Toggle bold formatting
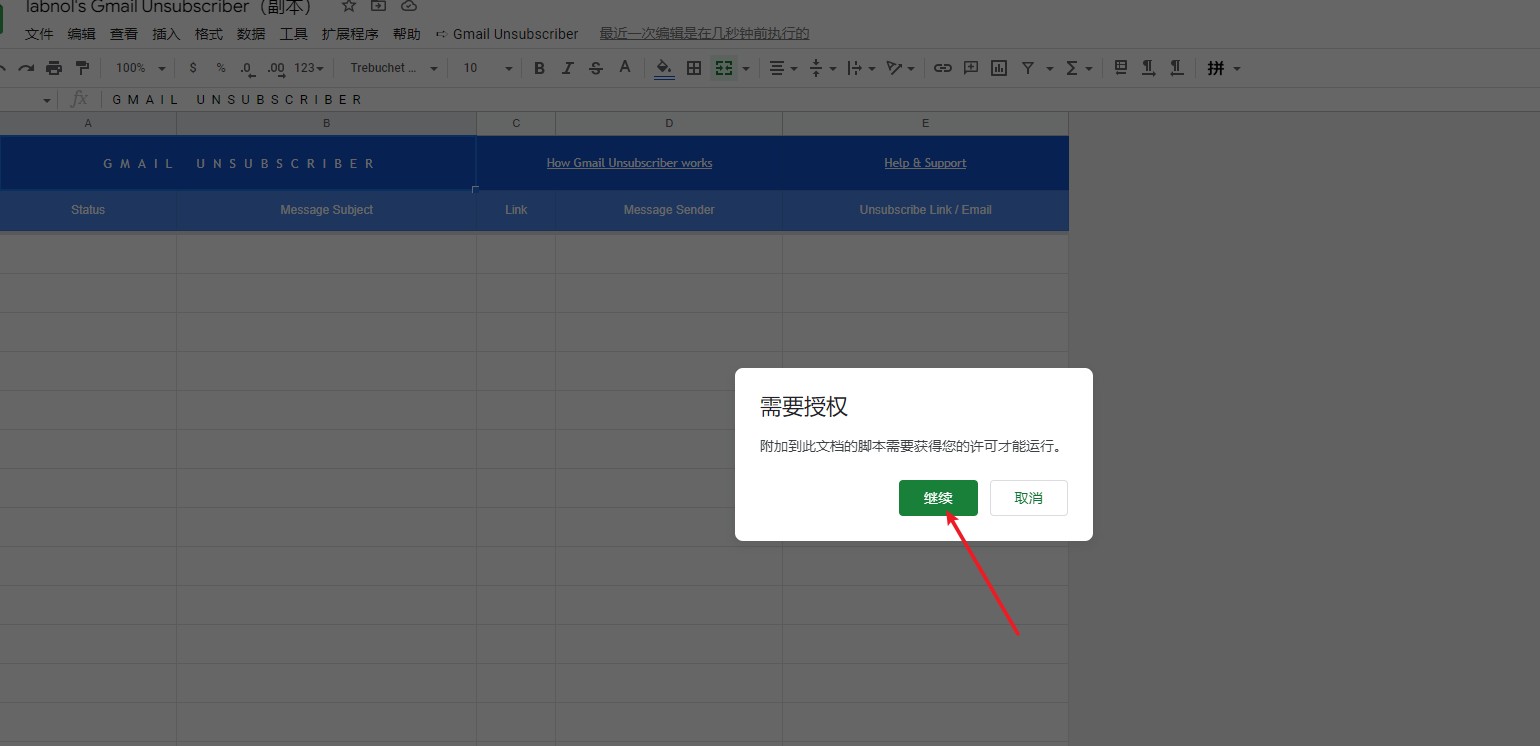 click(x=540, y=68)
